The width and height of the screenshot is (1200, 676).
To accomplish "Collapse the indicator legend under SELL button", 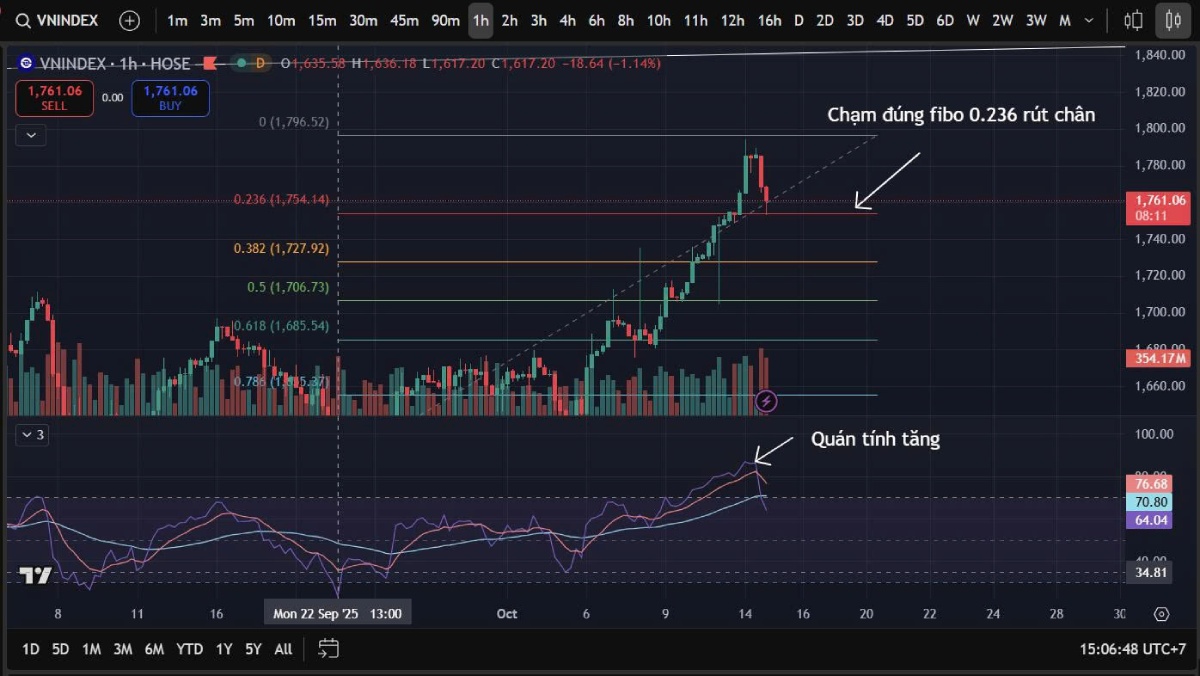I will pos(31,134).
